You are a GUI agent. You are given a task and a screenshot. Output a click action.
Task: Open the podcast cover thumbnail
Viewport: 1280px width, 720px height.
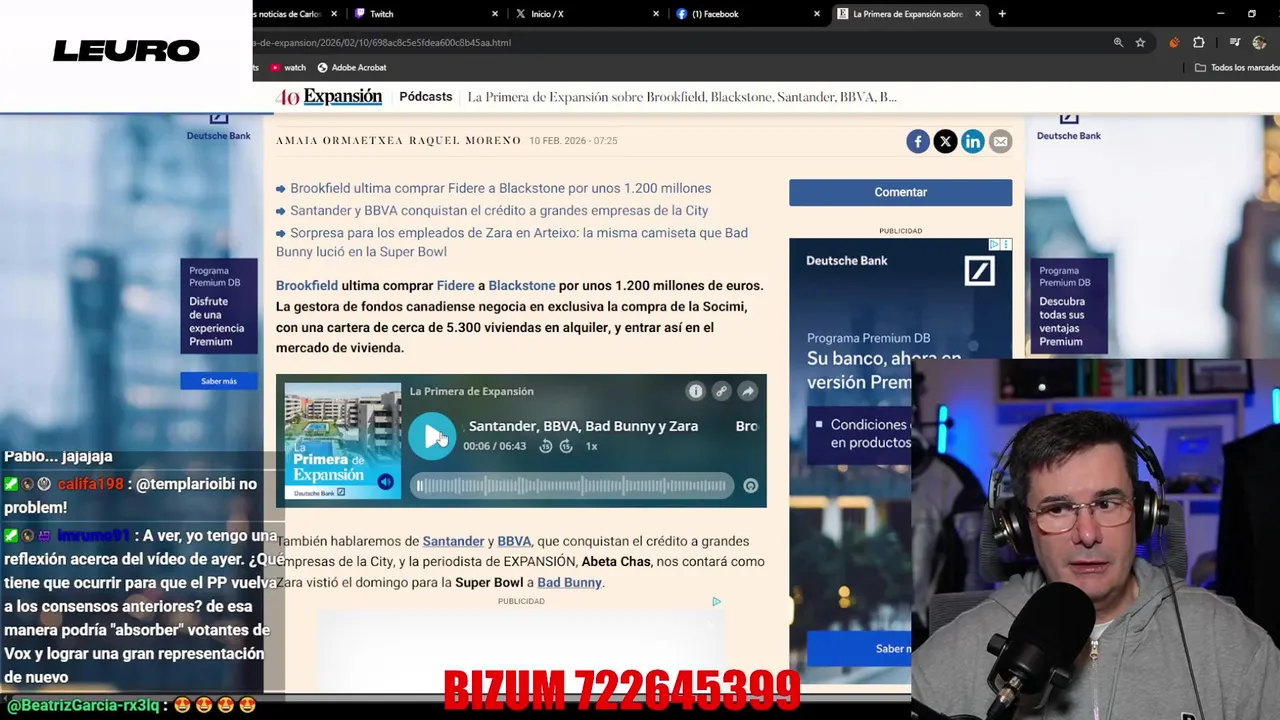coord(342,441)
